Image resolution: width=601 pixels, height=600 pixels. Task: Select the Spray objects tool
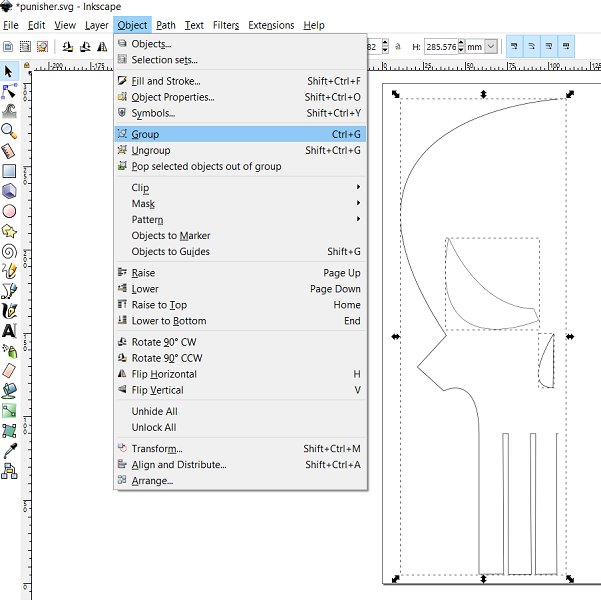point(9,351)
